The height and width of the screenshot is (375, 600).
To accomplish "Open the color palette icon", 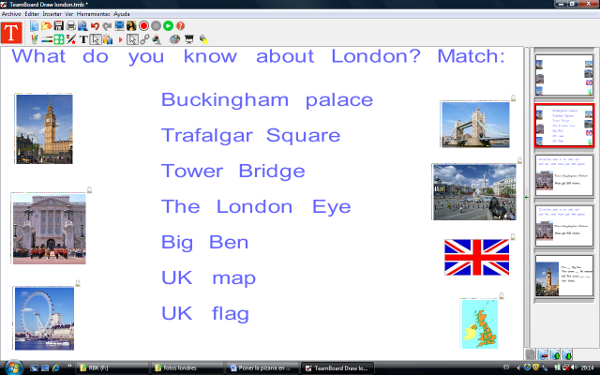I will coord(175,39).
